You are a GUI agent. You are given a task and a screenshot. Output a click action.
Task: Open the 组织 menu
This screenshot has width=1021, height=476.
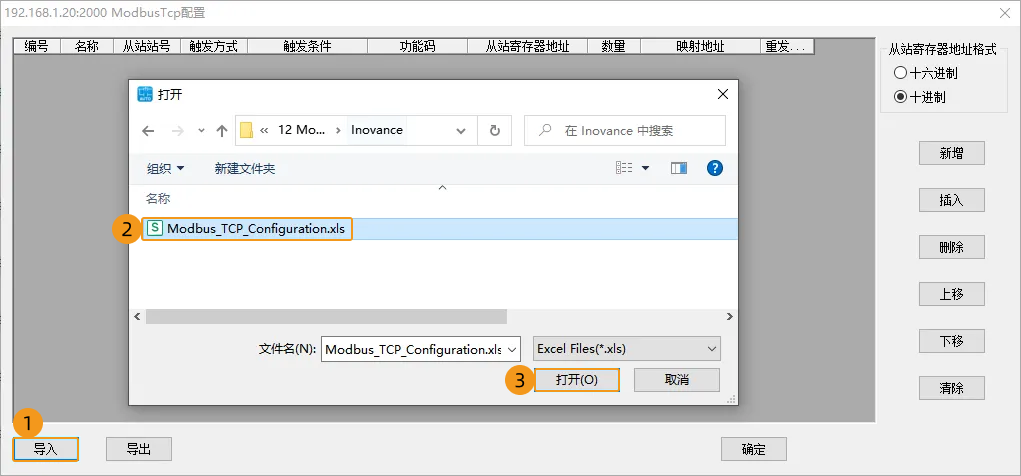(x=165, y=169)
